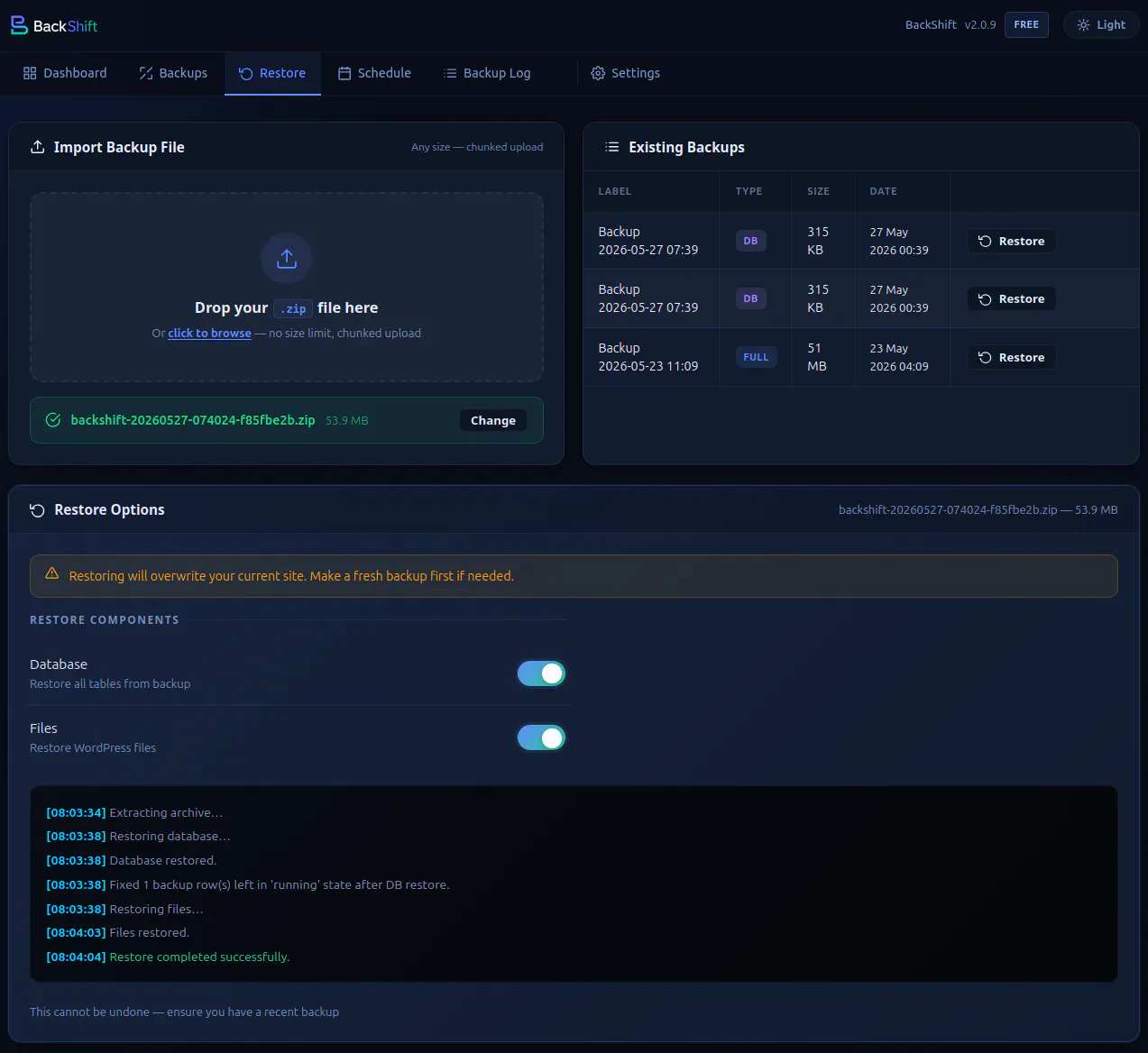Click the FREE plan badge
This screenshot has height=1053, width=1148.
[x=1026, y=25]
